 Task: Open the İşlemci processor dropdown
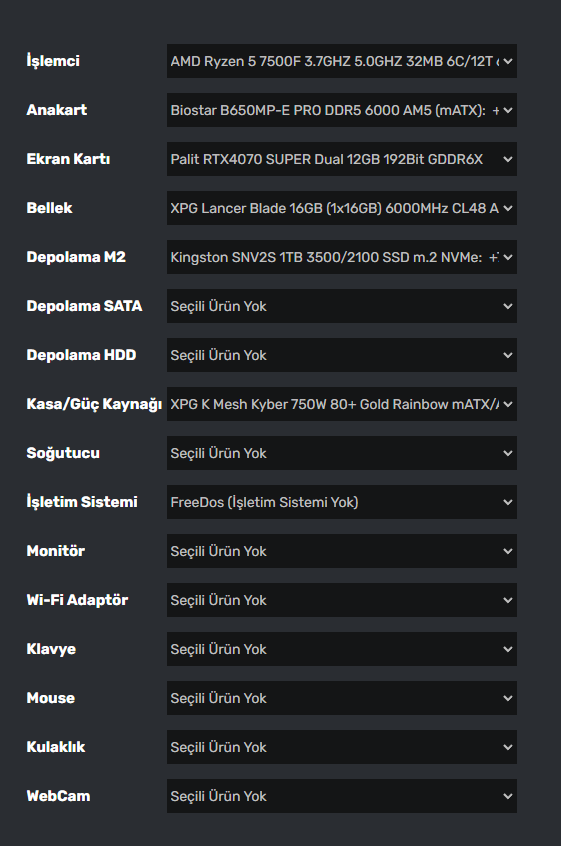point(341,61)
